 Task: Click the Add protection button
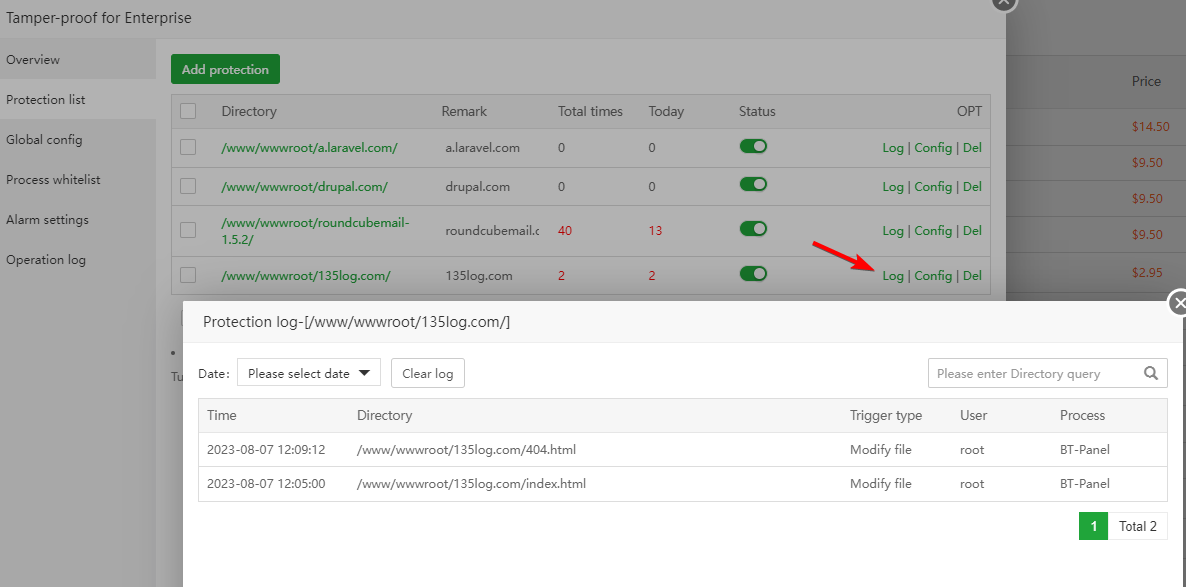[225, 70]
